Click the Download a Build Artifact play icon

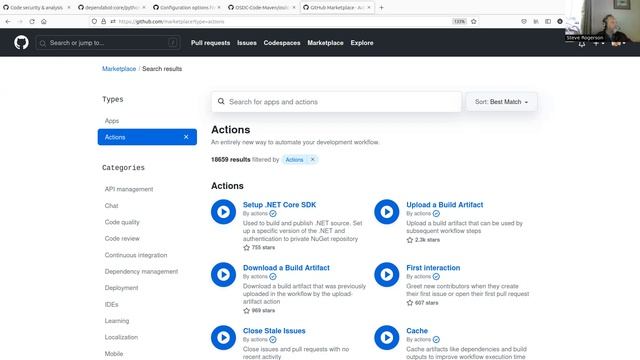223,275
